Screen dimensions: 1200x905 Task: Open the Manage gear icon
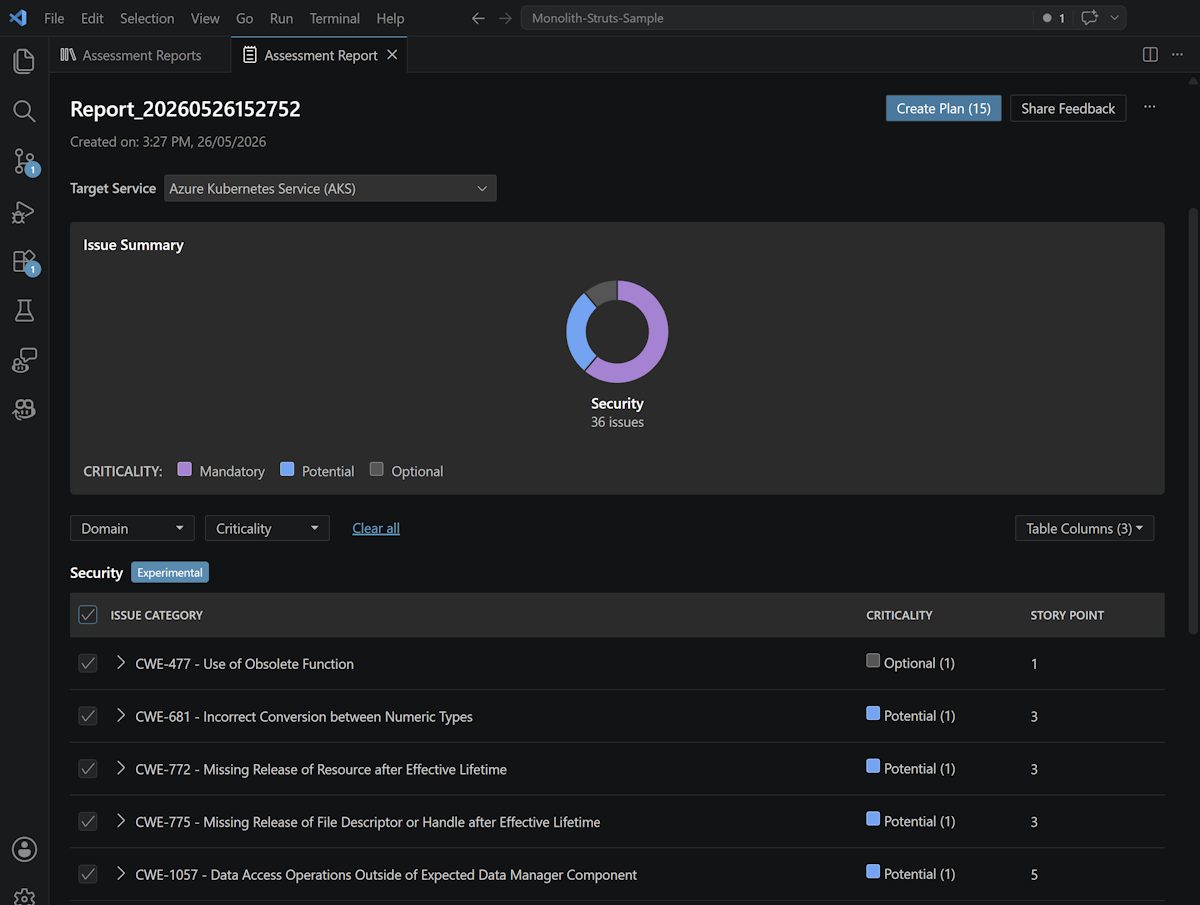click(24, 896)
